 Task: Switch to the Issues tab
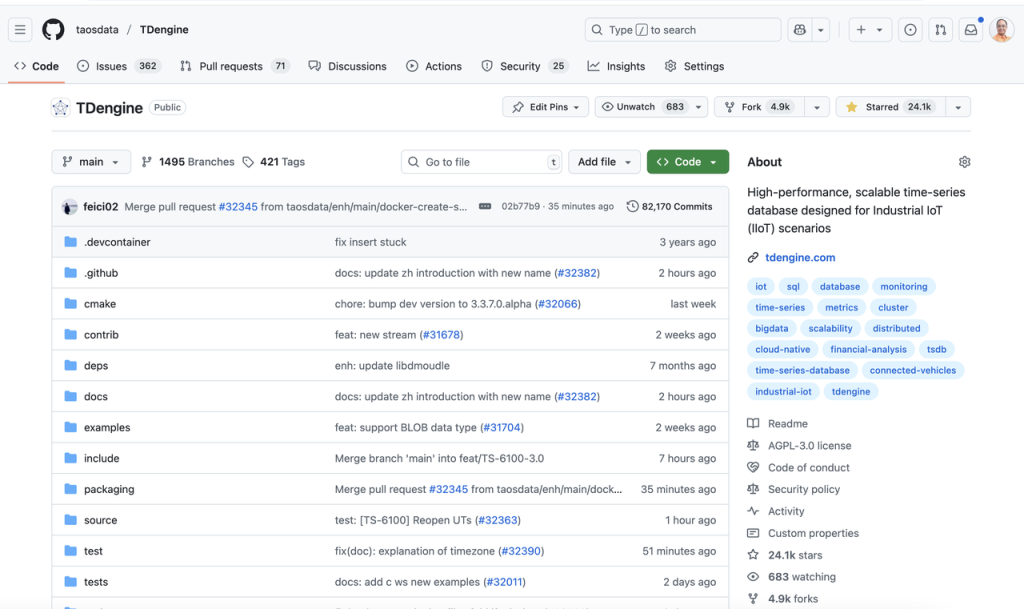(111, 66)
